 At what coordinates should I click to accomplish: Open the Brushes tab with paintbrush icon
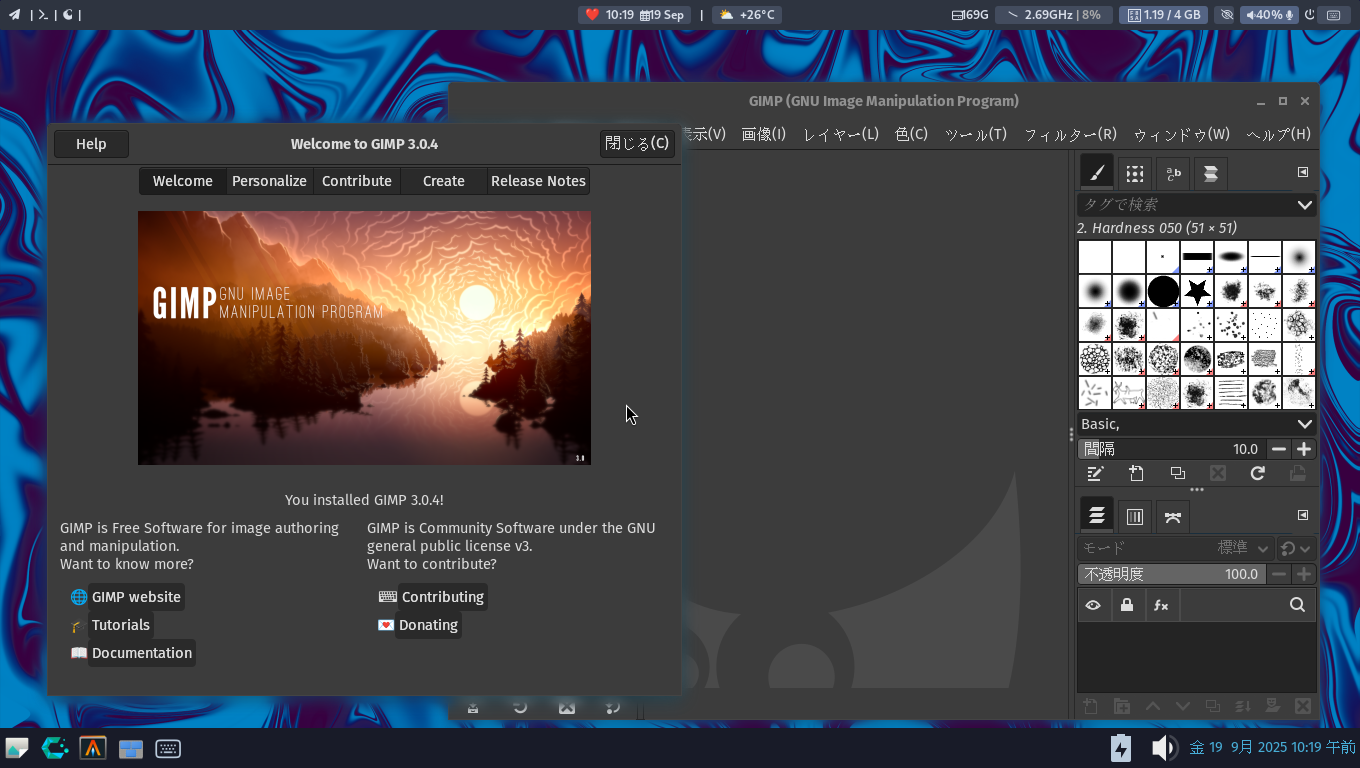coord(1097,173)
